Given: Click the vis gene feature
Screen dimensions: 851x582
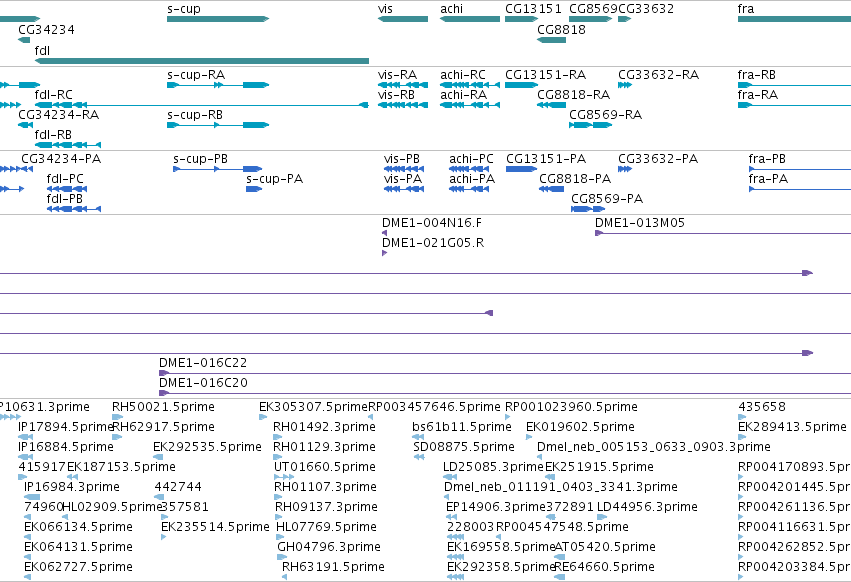Looking at the screenshot, I should tap(403, 19).
